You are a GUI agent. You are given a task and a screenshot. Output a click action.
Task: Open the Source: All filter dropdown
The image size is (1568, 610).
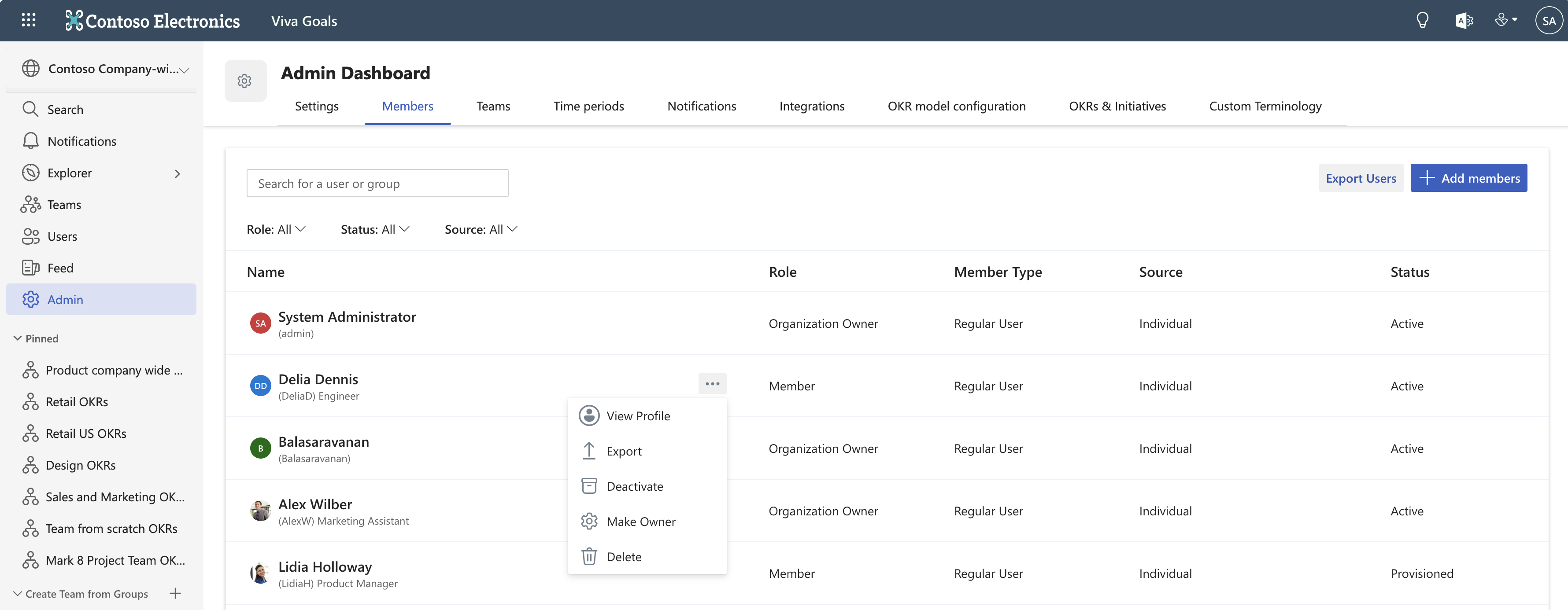pos(480,229)
